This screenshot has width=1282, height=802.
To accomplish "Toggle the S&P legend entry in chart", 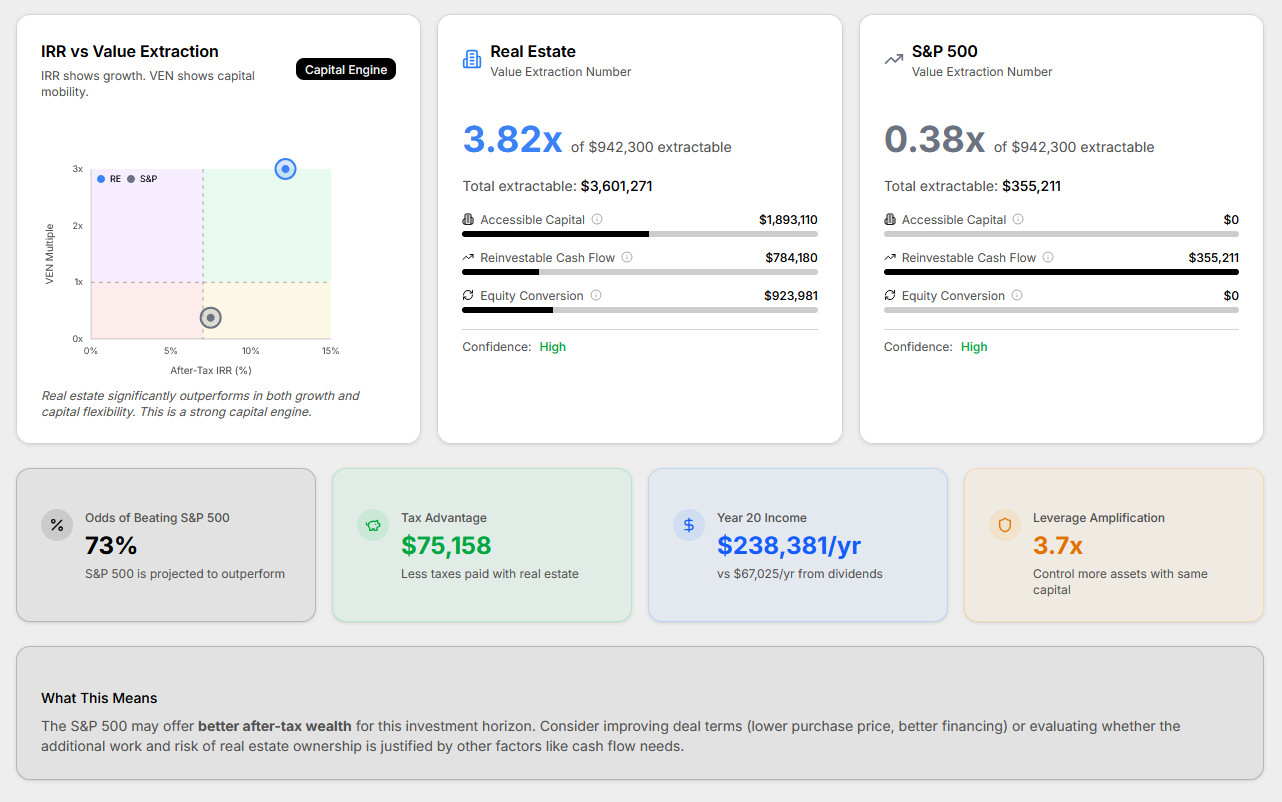I will (x=142, y=179).
